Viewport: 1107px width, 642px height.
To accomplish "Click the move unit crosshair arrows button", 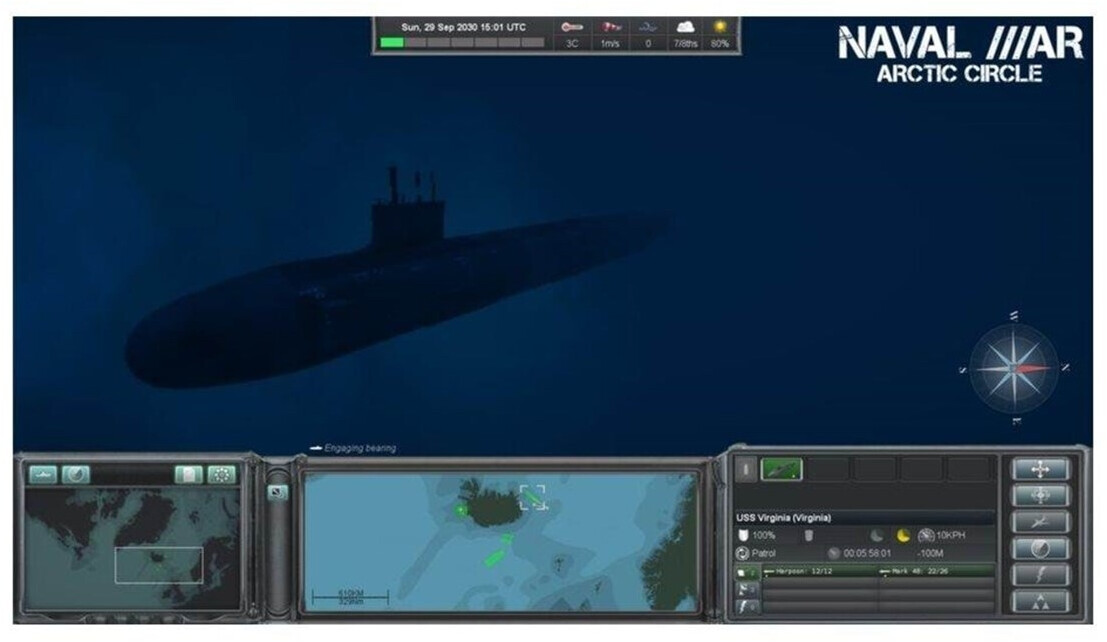I will [1040, 469].
